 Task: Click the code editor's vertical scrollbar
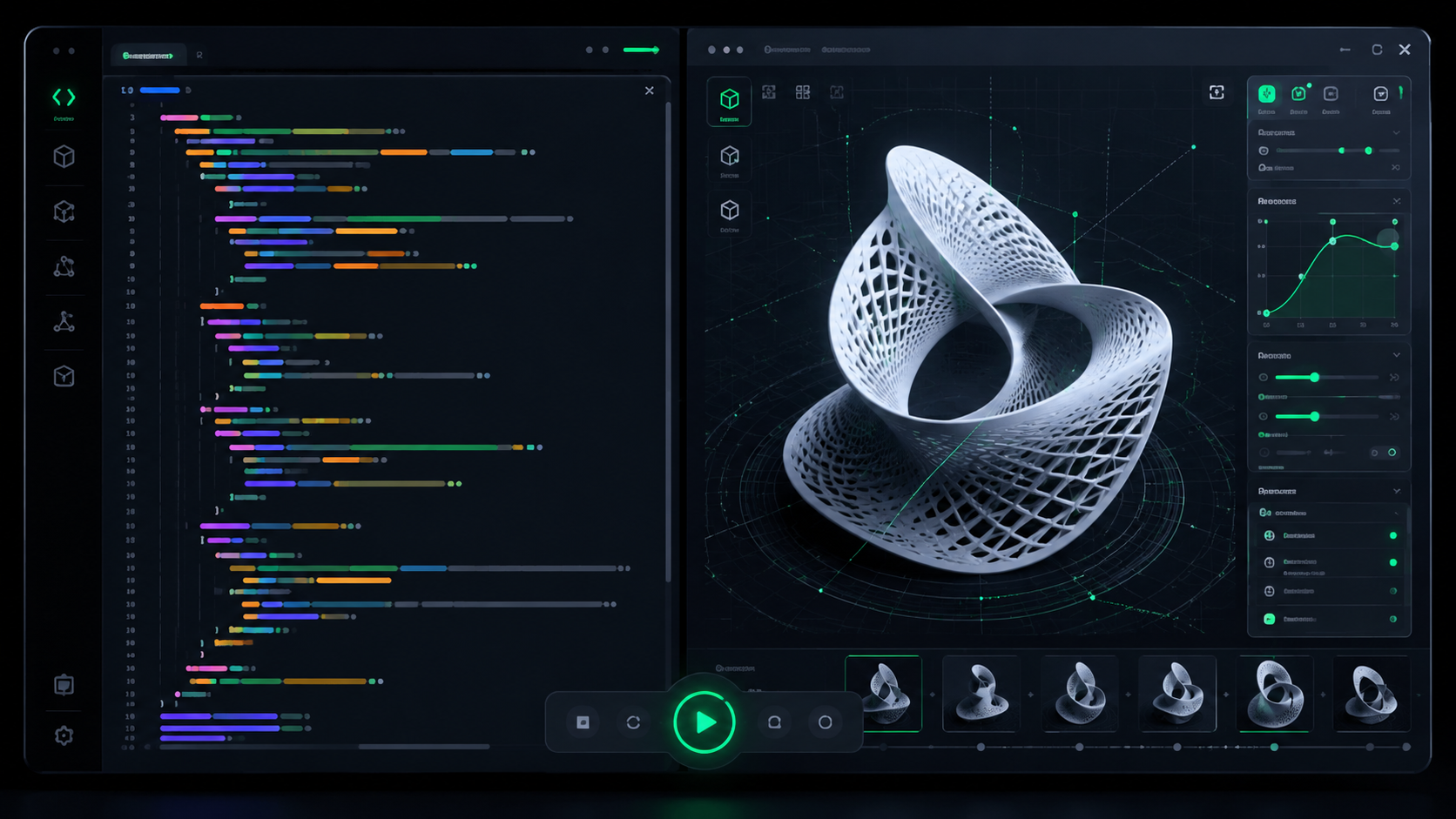pos(668,341)
